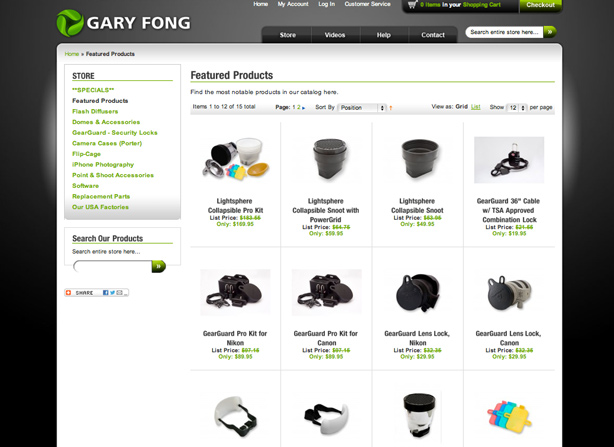
Task: Click the sidebar product search field
Action: tap(112, 267)
